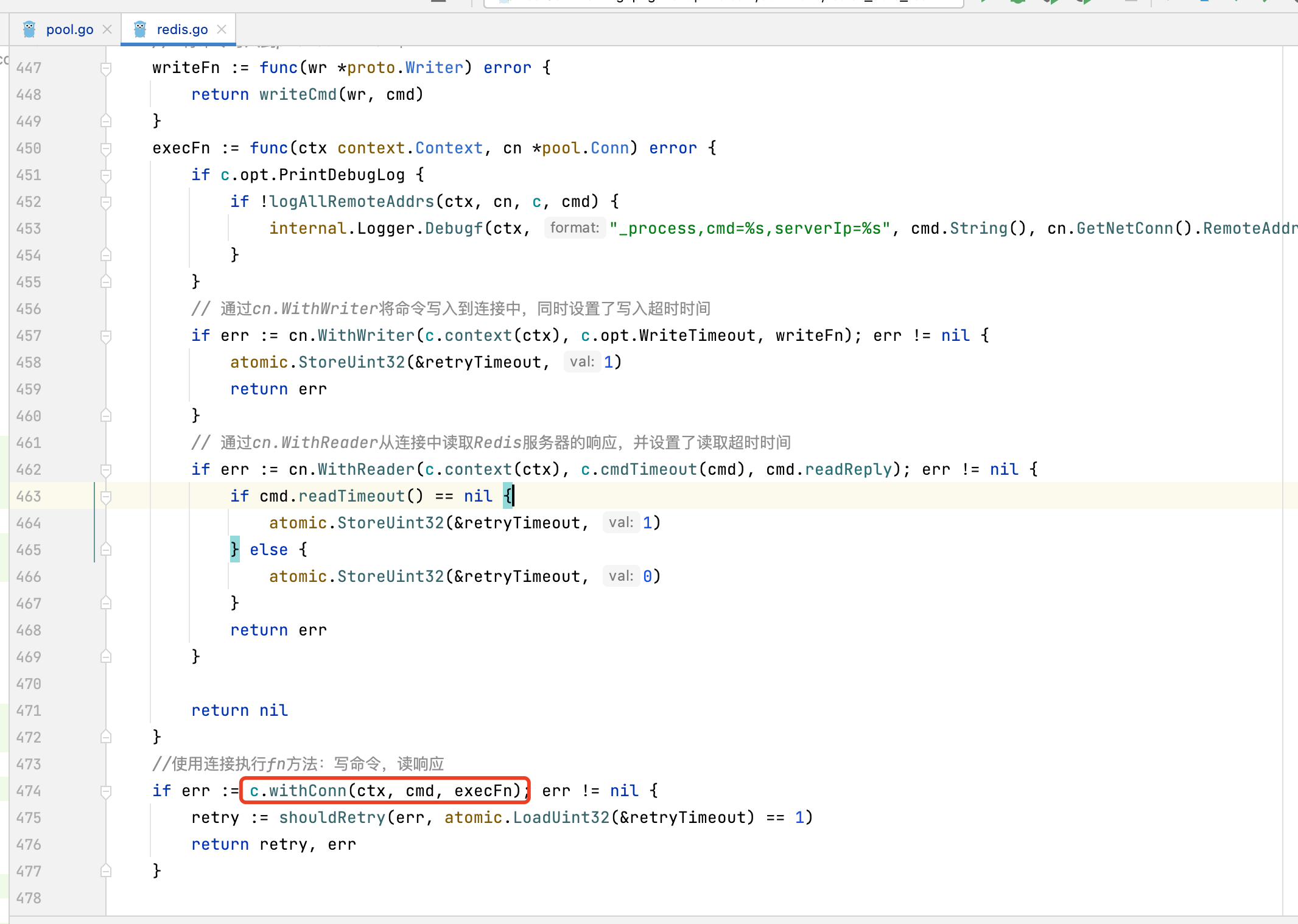Click the val: hint on line 466
Viewport: 1298px width, 924px height.
point(621,576)
